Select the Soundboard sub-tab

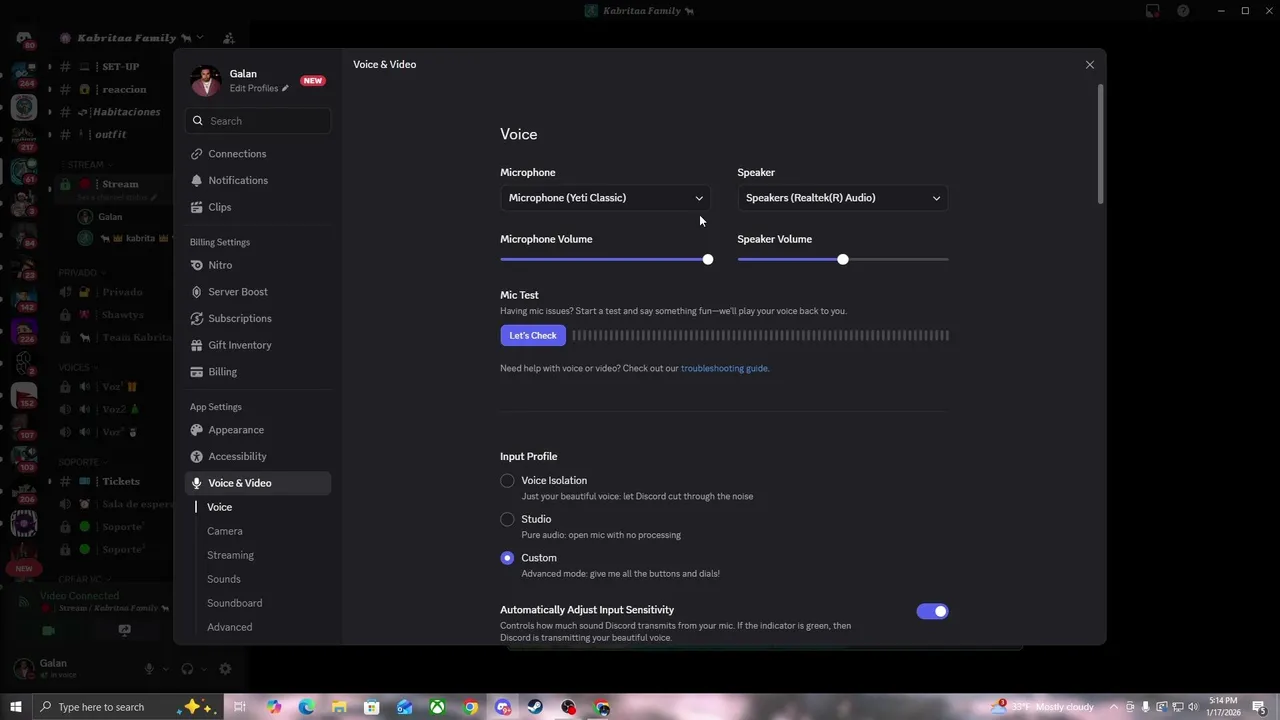(x=235, y=603)
